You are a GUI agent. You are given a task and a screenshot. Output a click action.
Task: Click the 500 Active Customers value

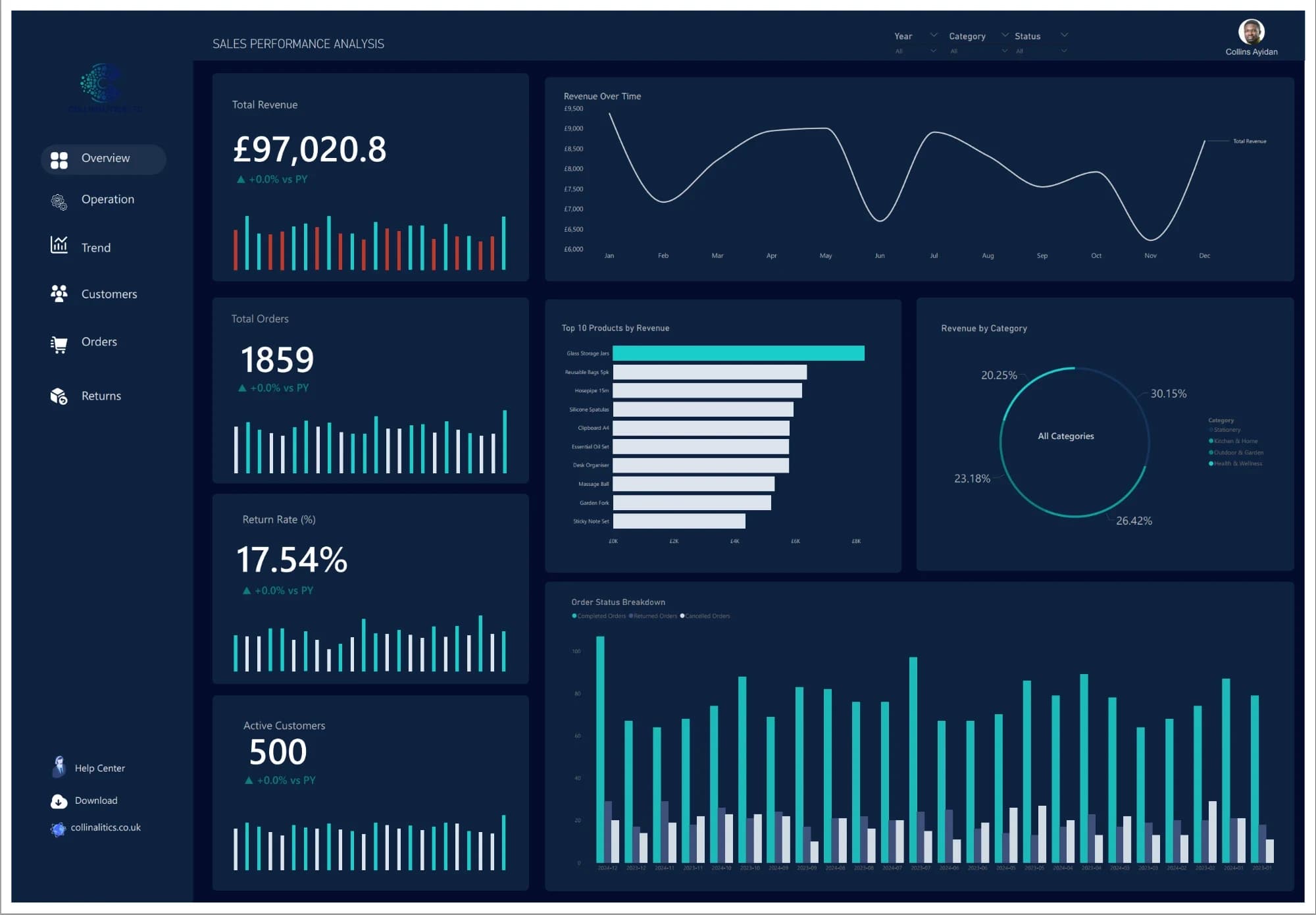tap(278, 752)
